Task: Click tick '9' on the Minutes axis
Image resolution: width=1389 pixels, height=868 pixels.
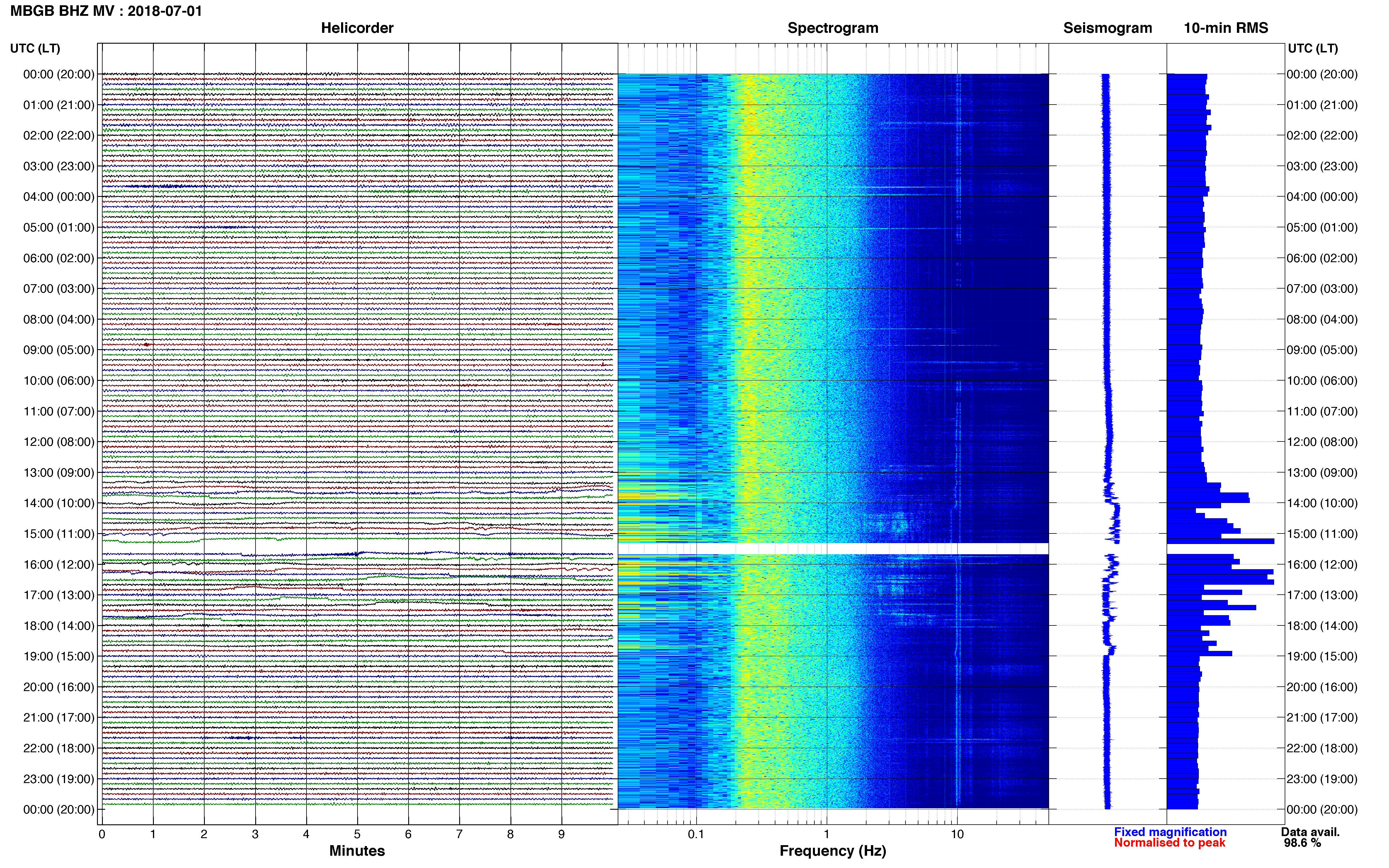Action: (x=561, y=834)
